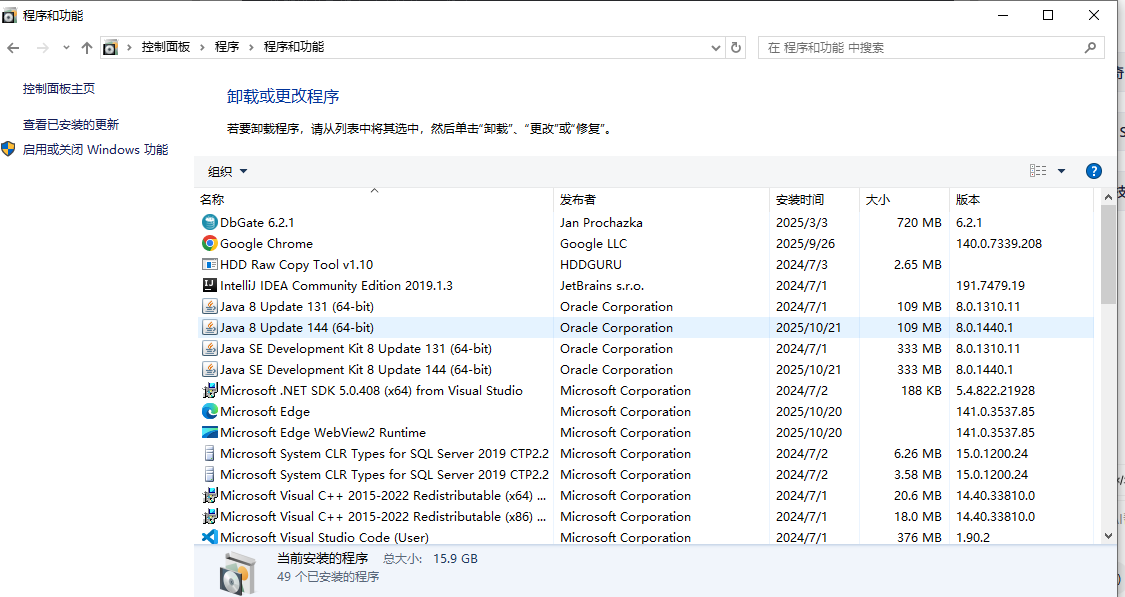Expand the address bar history dropdown
Screen dimensions: 1125x597
tap(715, 48)
